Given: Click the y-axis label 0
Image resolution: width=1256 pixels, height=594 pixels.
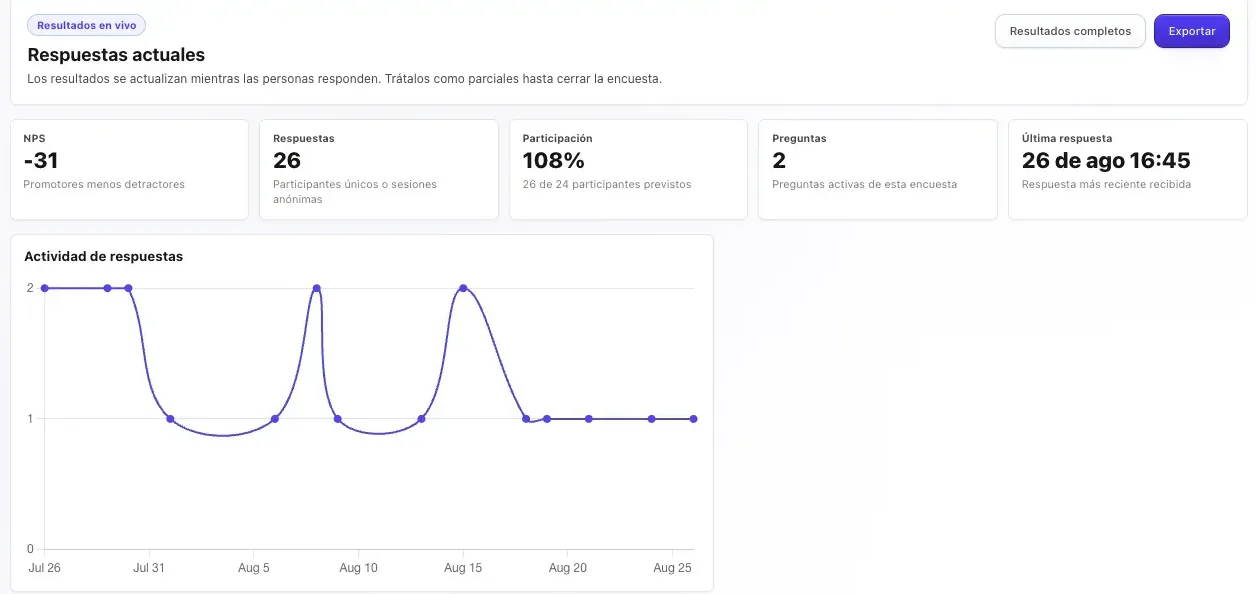Looking at the screenshot, I should coord(30,549).
